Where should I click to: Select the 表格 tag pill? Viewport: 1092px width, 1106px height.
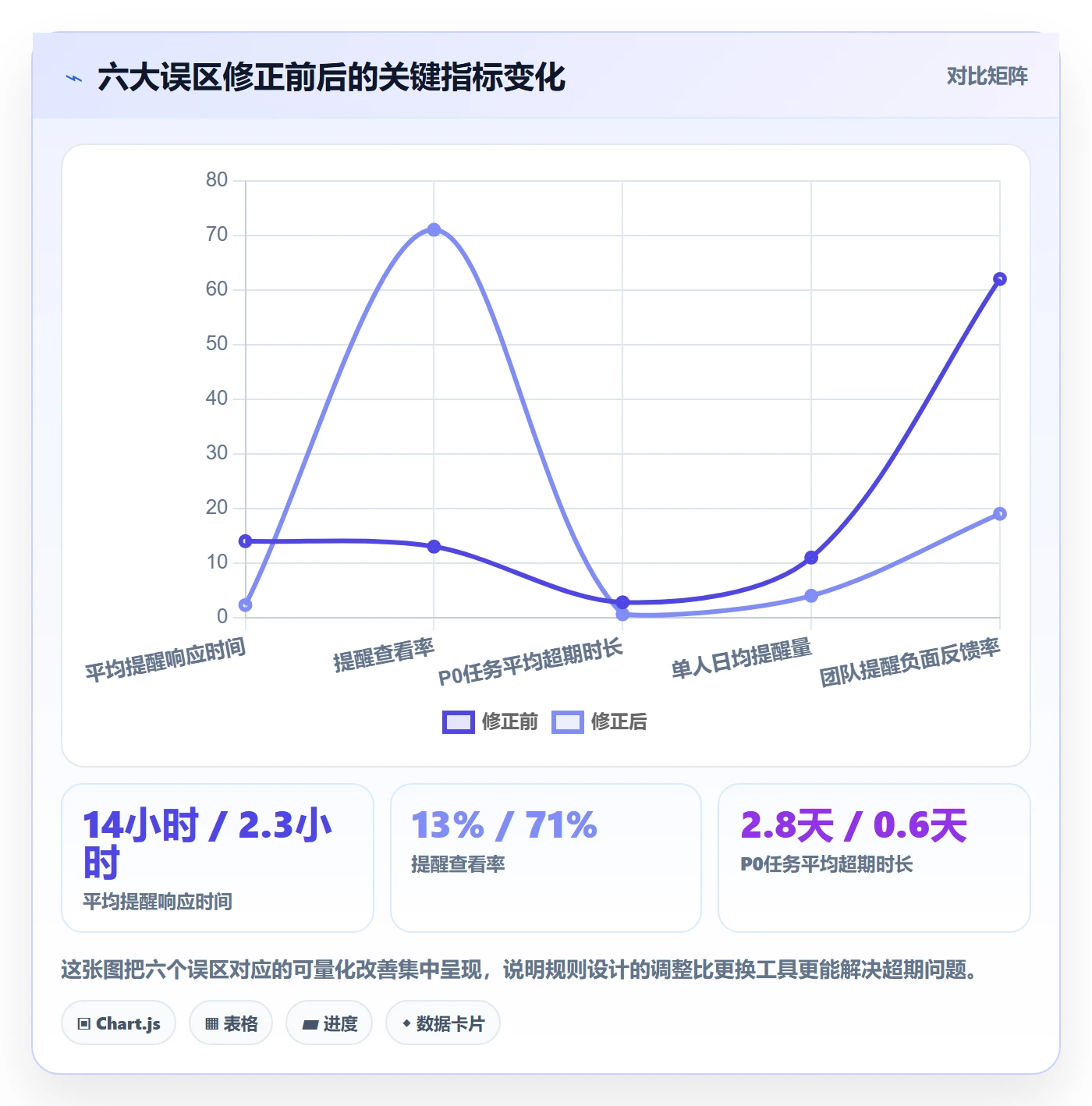[231, 1023]
